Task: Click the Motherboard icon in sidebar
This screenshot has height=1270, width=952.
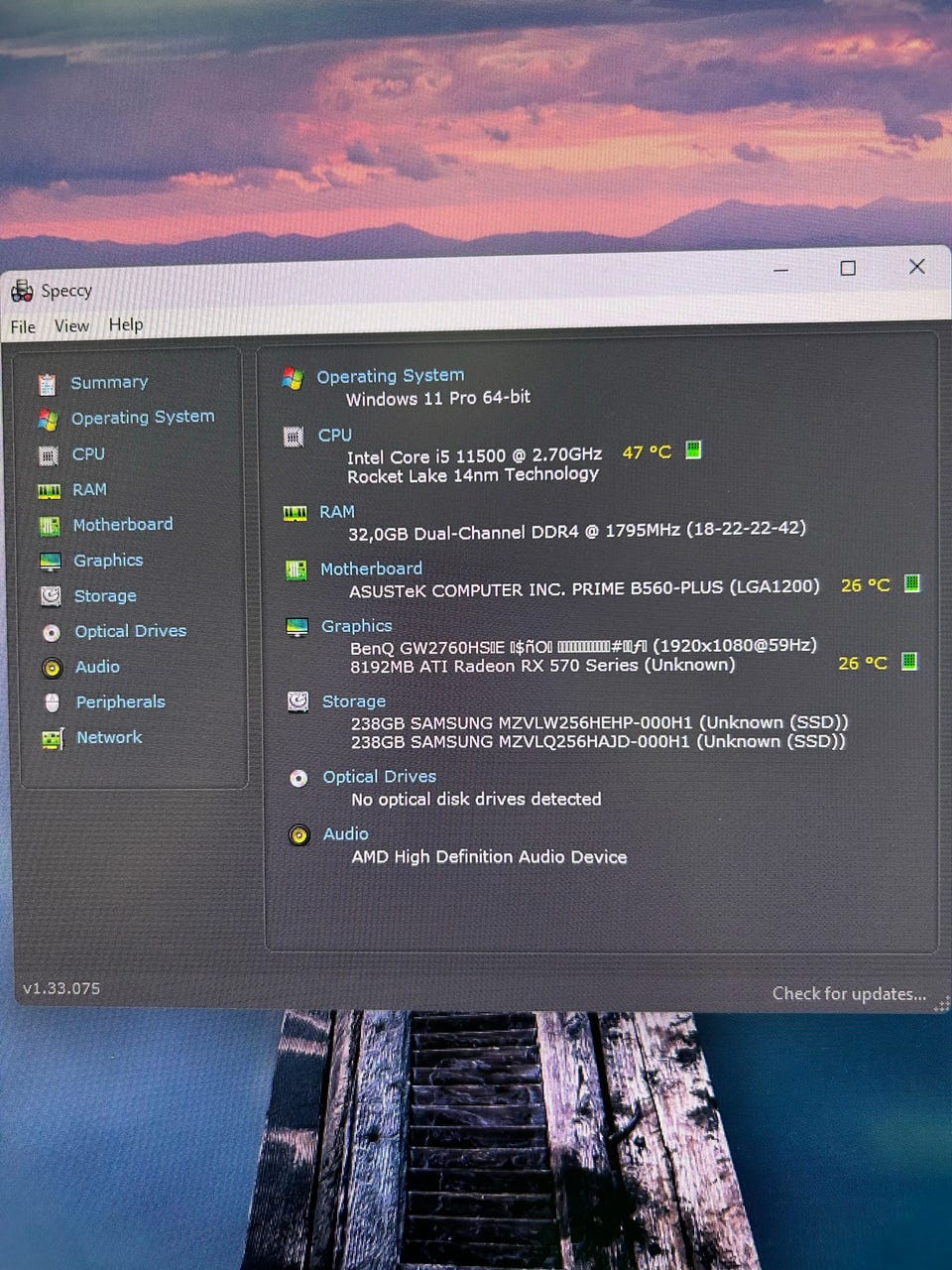Action: [50, 526]
